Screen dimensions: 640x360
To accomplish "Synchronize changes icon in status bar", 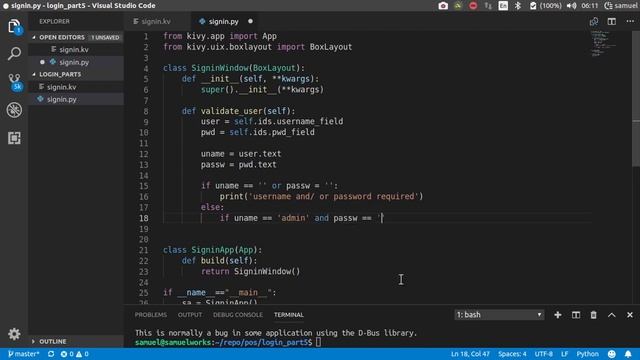I will coord(51,354).
